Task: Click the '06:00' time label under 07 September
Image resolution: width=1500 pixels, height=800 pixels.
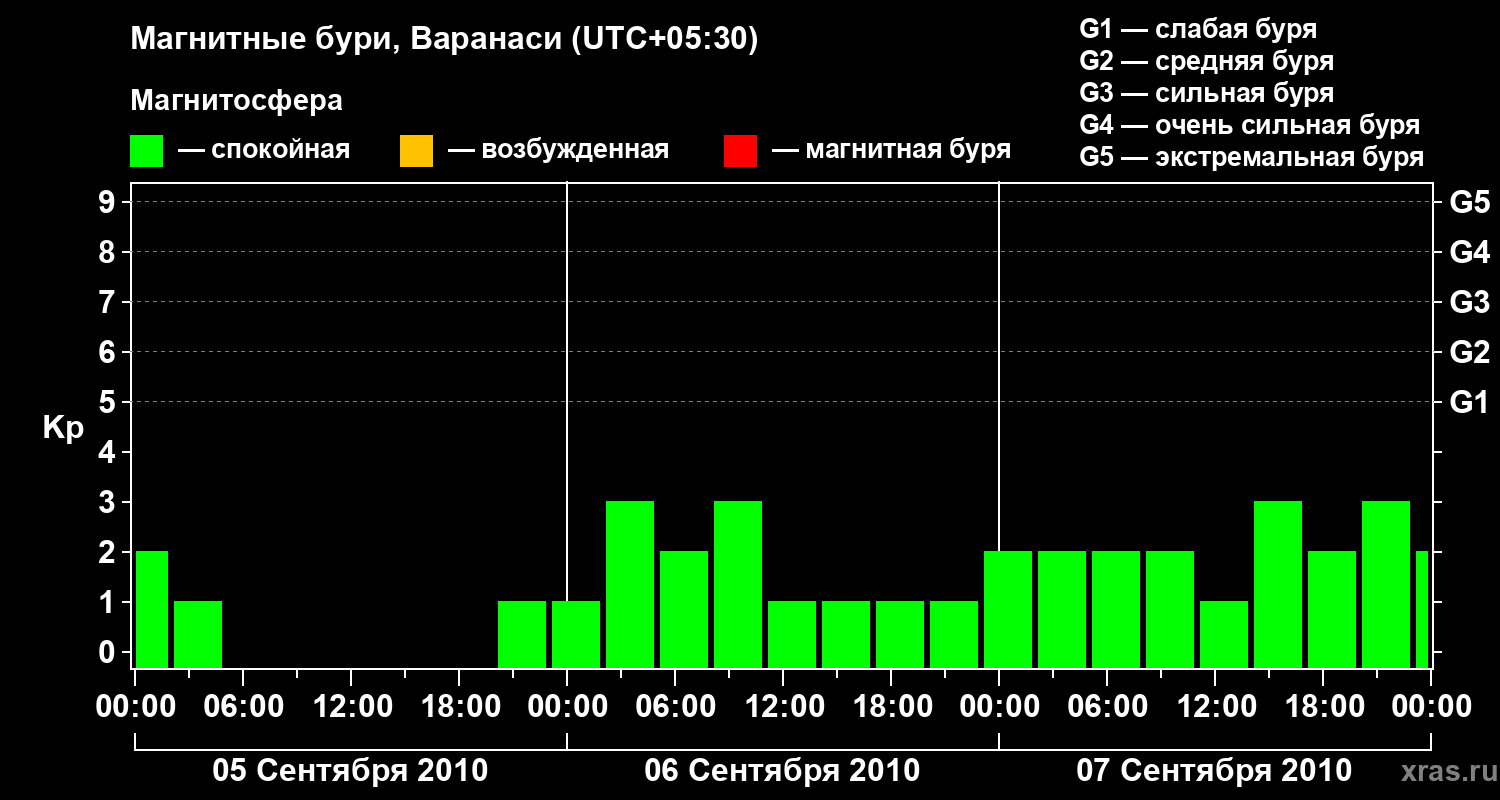Action: click(x=1107, y=707)
